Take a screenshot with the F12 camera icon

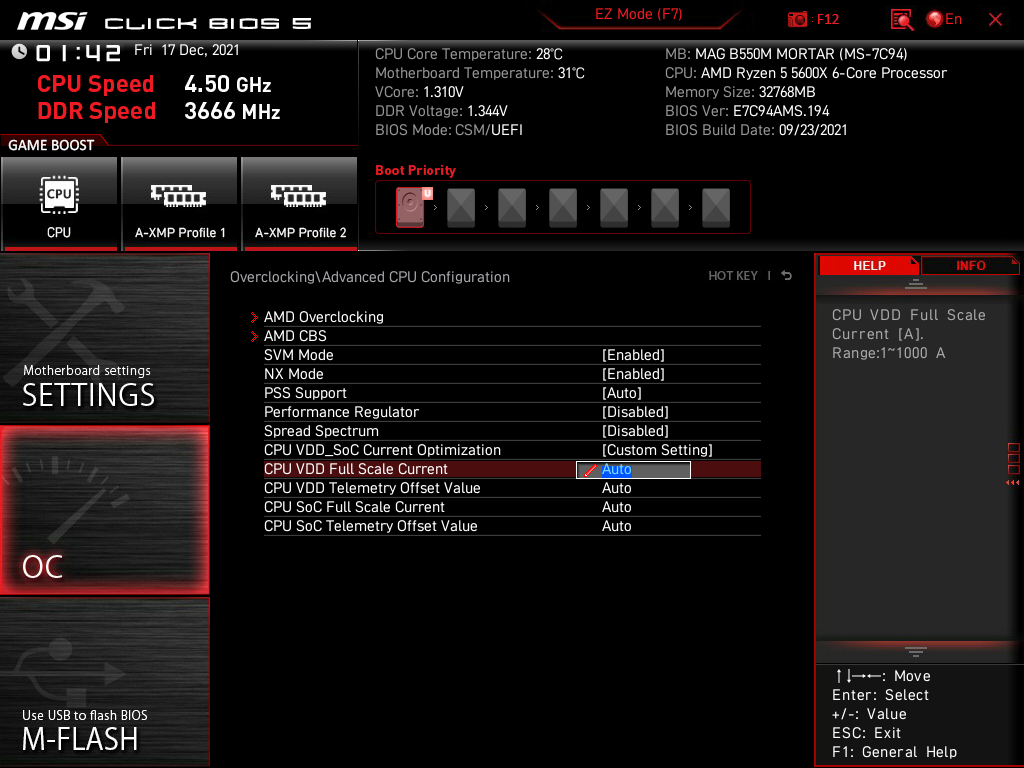tap(797, 20)
